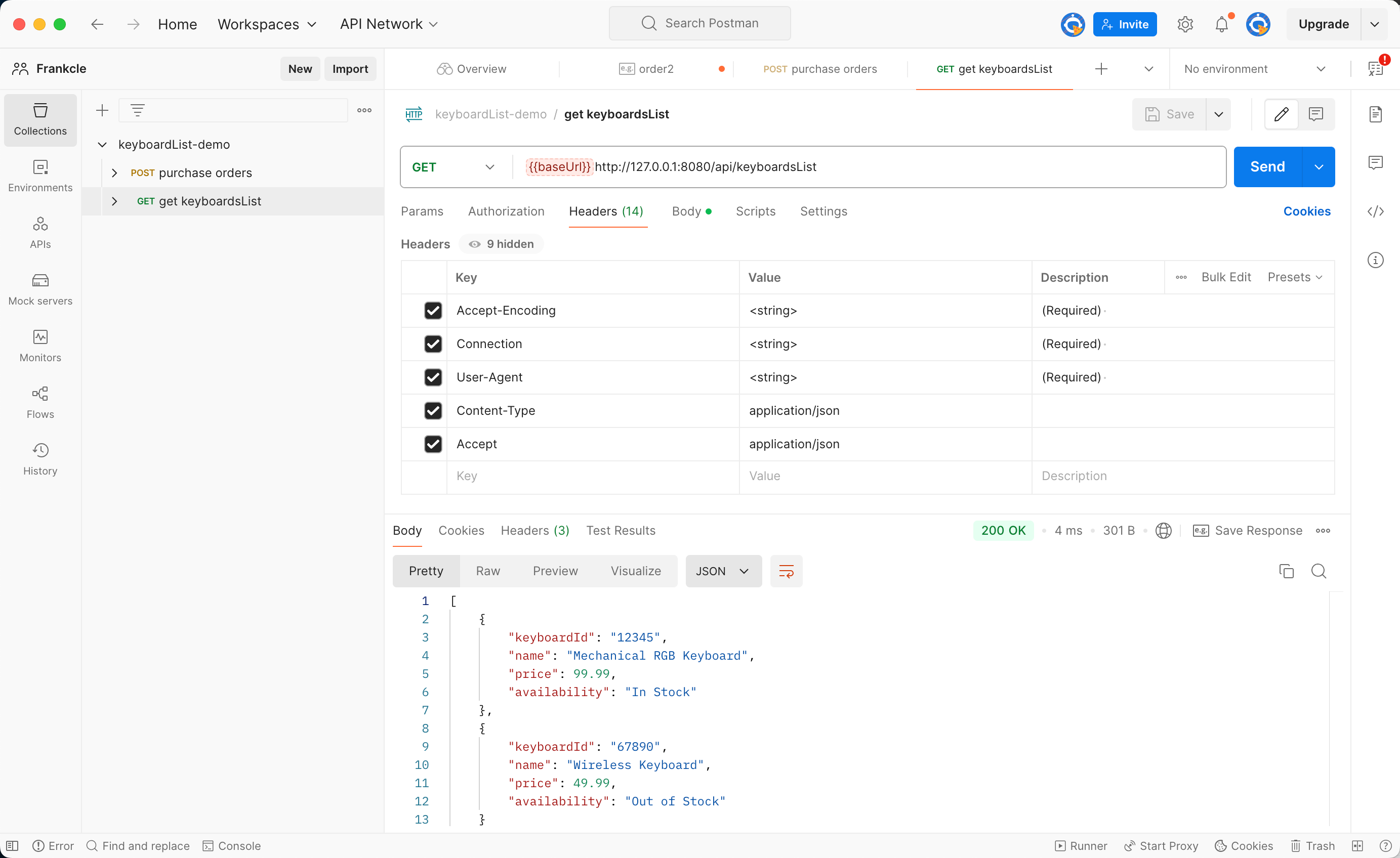Open the API Network menu
This screenshot has height=858, width=1400.
389,24
